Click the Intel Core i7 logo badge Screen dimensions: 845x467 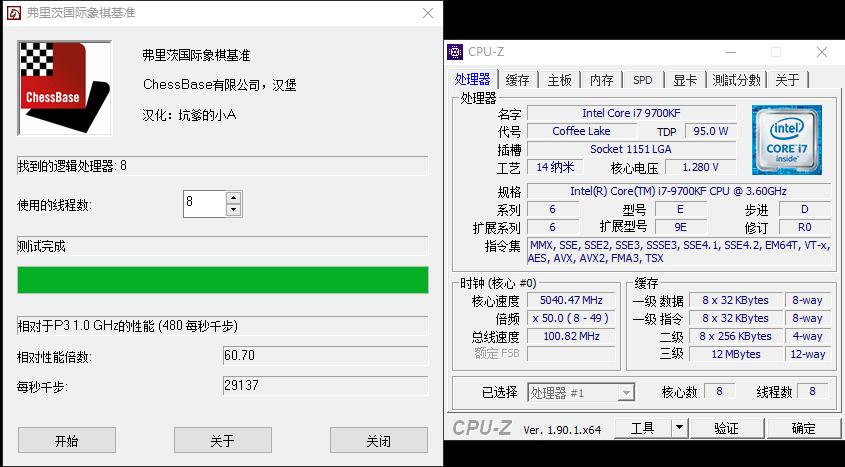pos(787,140)
